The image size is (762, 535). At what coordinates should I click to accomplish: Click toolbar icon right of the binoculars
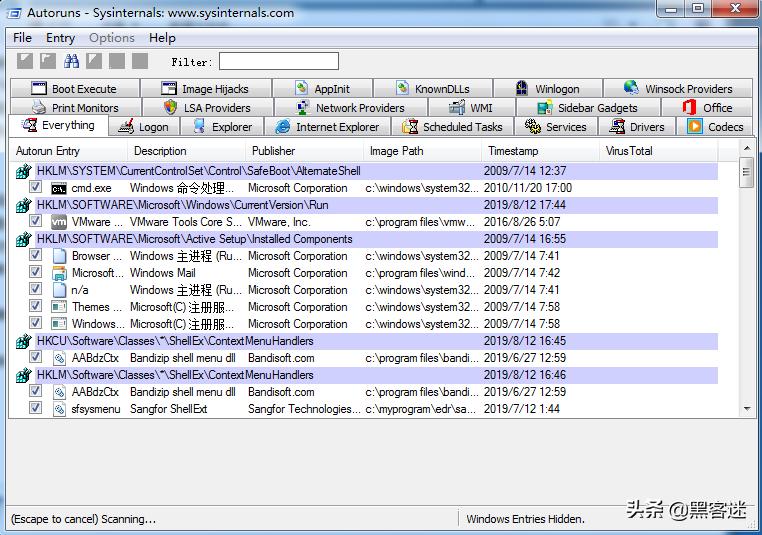tap(94, 61)
